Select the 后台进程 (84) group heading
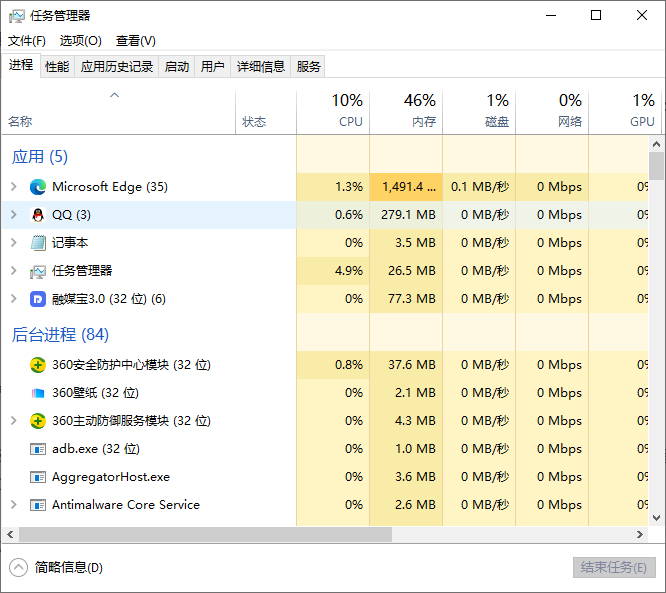Viewport: 666px width, 593px height. pos(60,335)
